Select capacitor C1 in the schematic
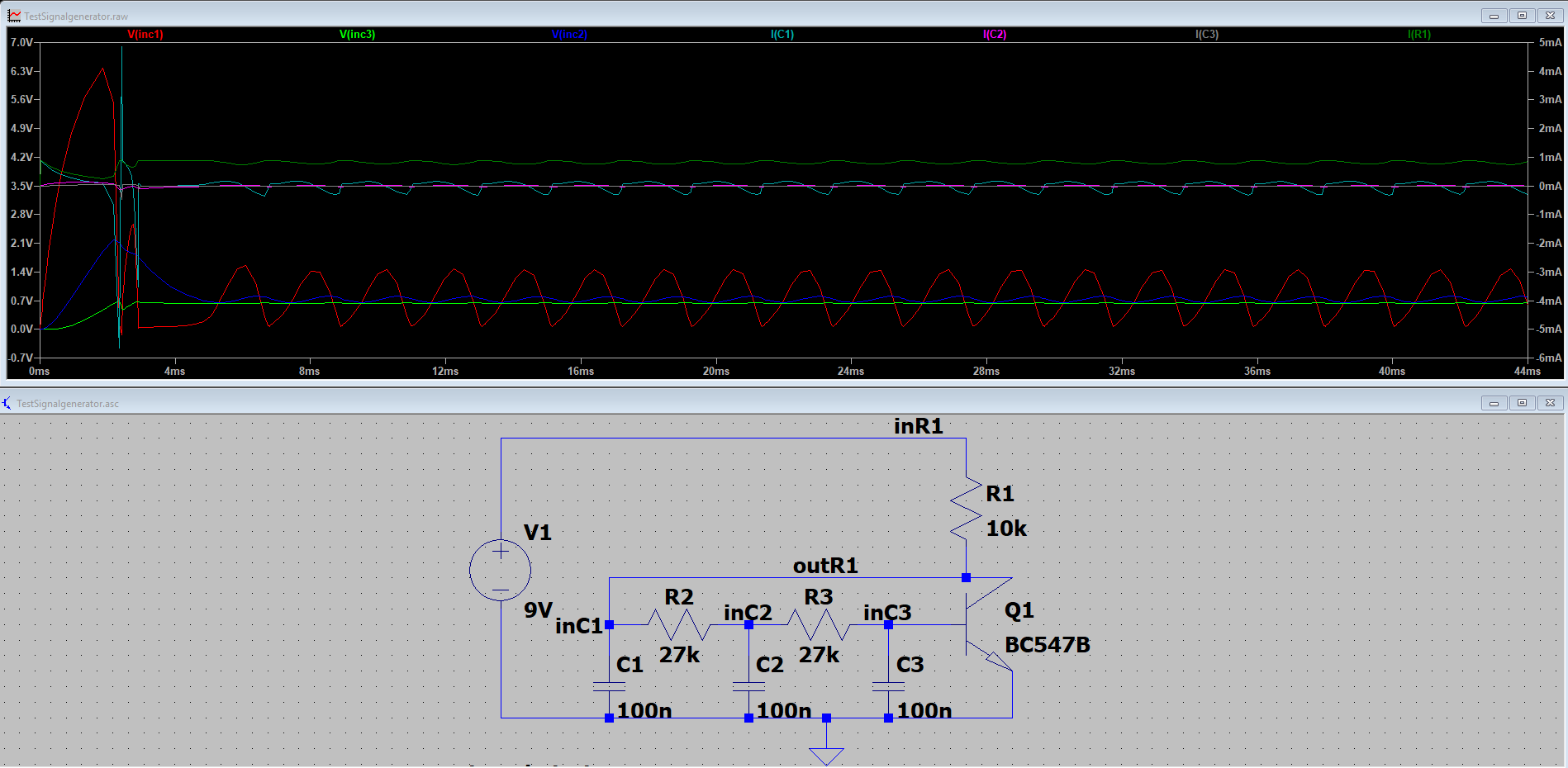The image size is (1568, 768). (609, 685)
